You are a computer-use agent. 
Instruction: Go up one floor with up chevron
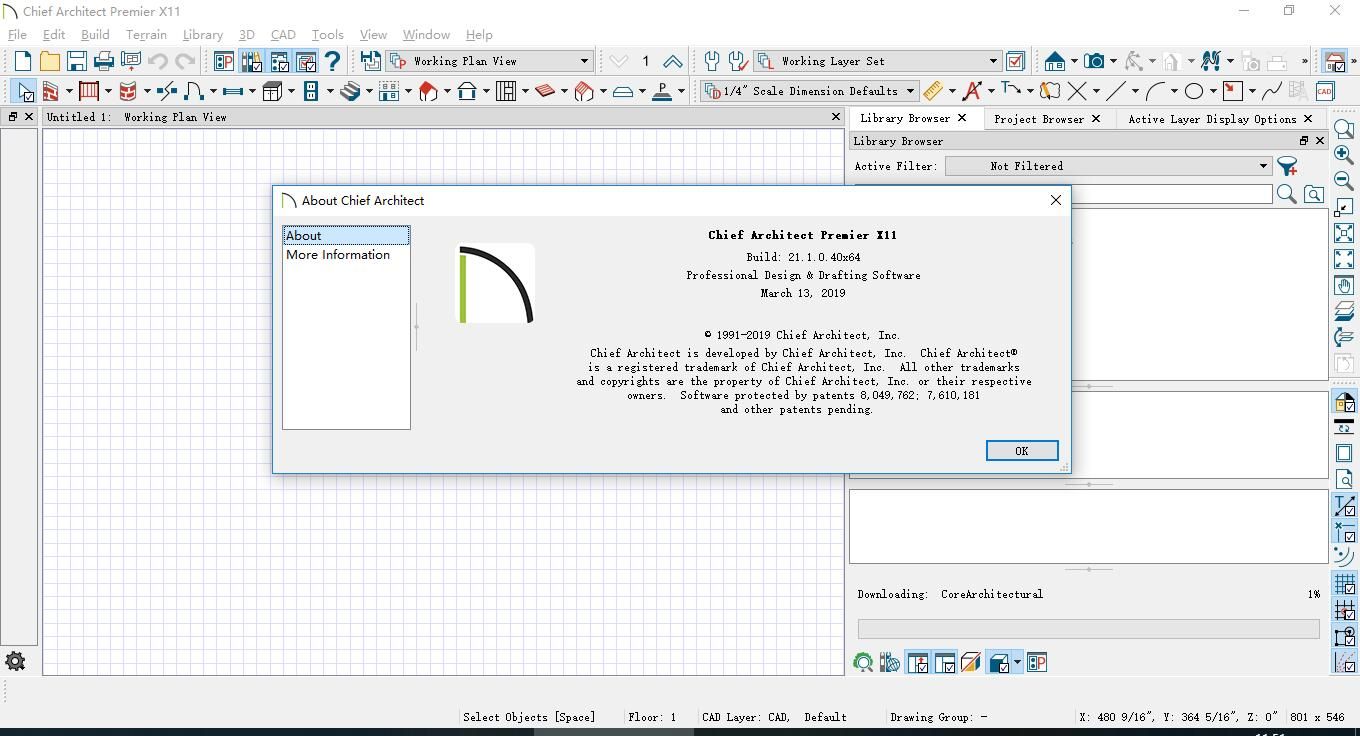point(673,61)
